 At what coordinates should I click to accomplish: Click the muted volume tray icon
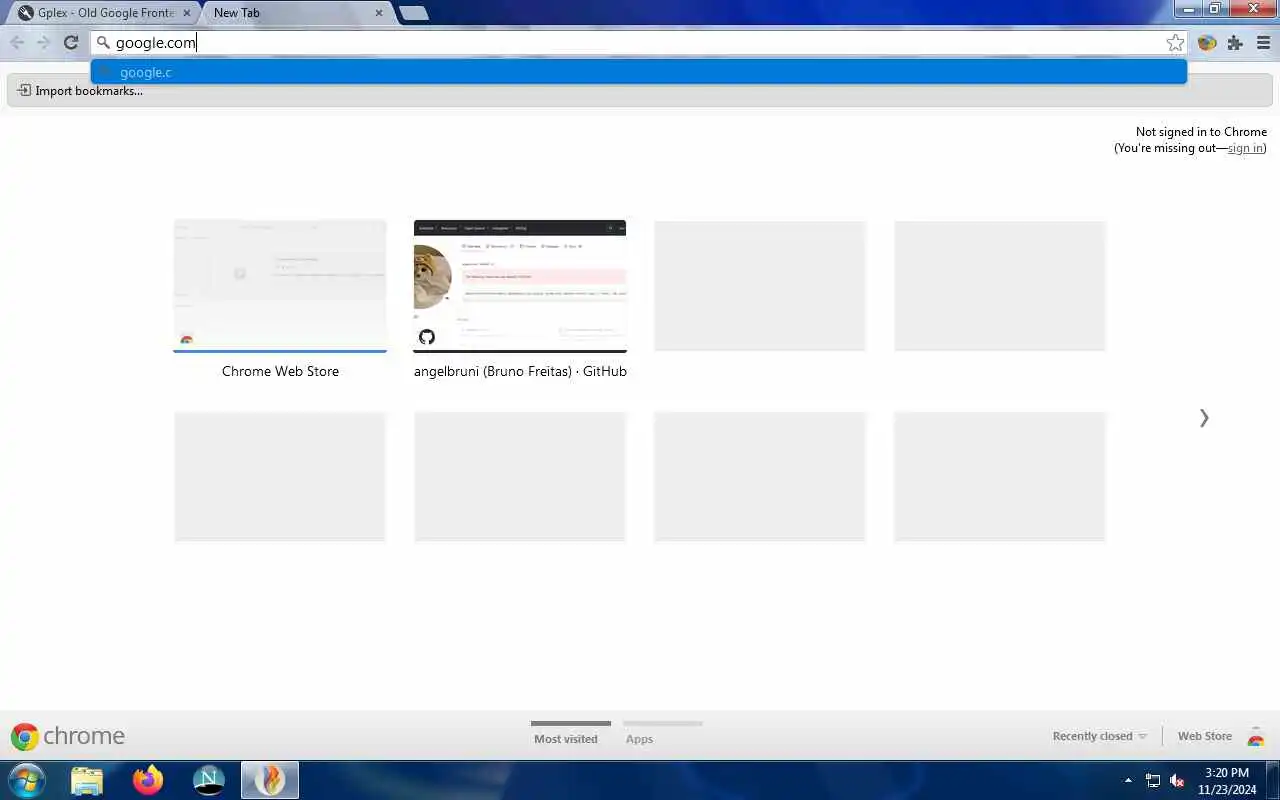(x=1178, y=781)
